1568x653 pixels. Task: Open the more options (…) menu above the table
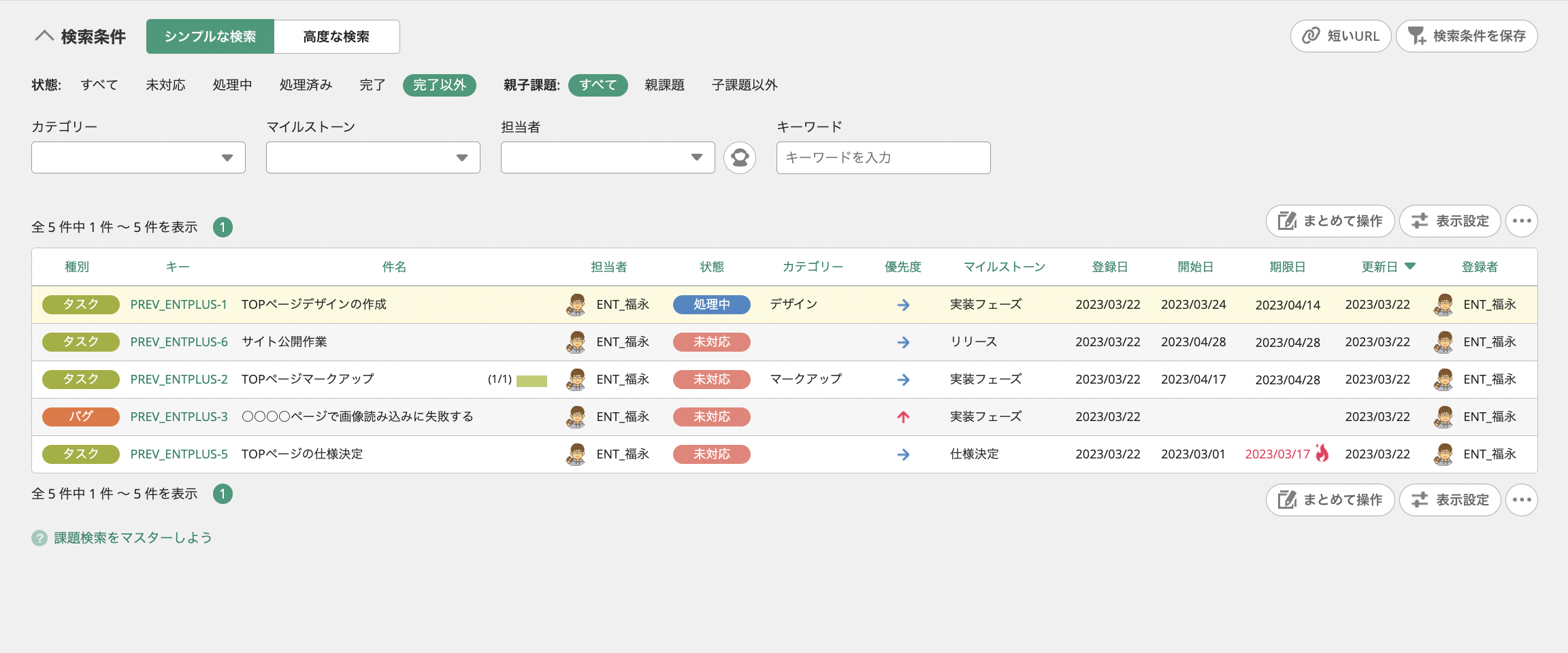click(1522, 220)
